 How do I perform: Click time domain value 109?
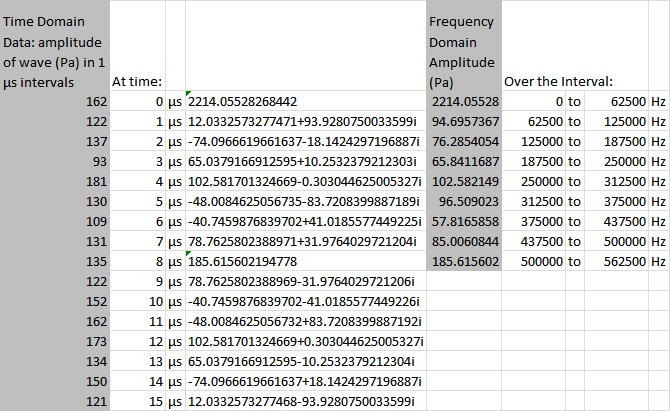(55, 221)
